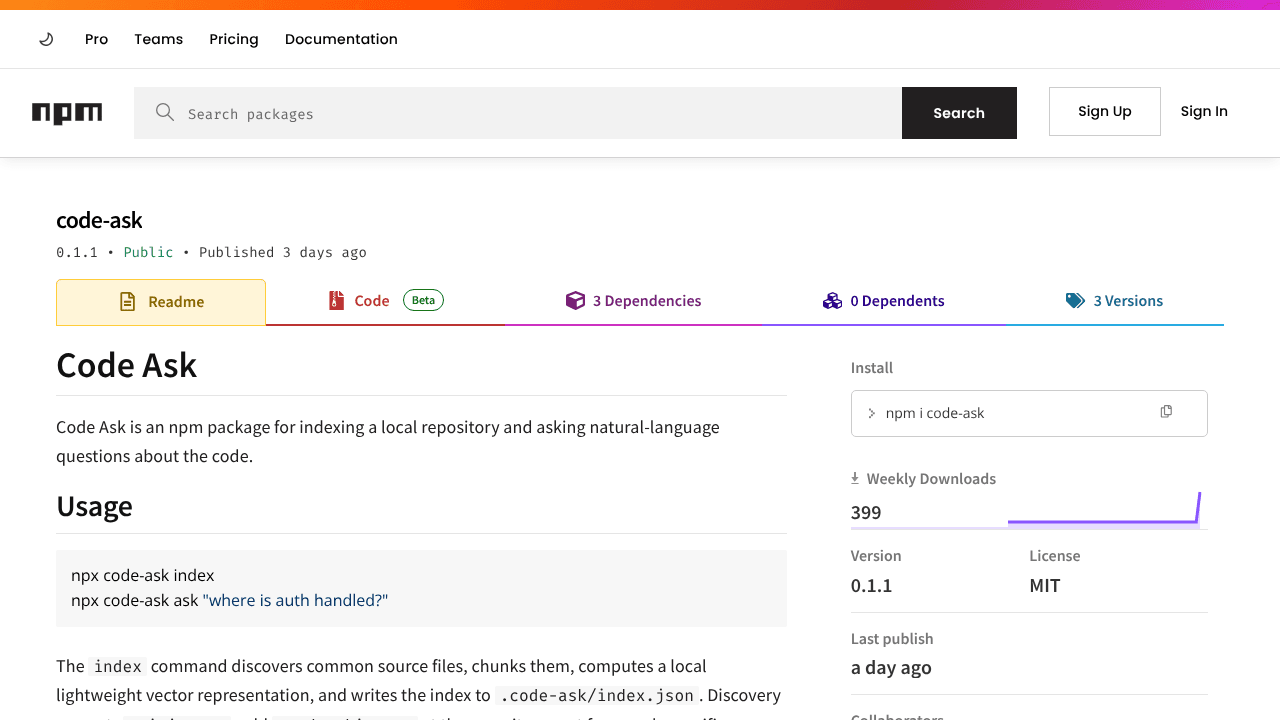Click the search magnifier icon
Screen dimensions: 1280x720
tap(165, 112)
